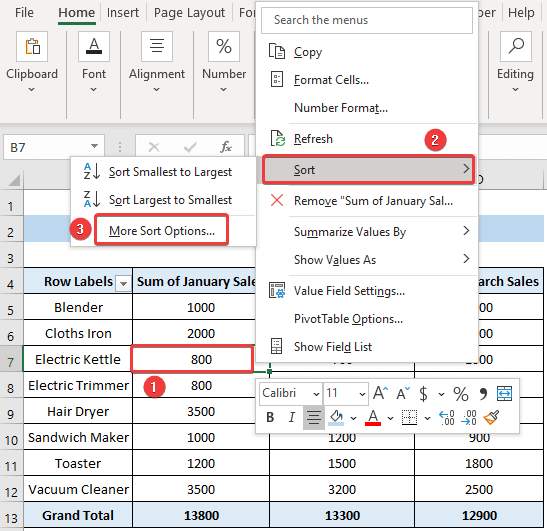The image size is (547, 531).
Task: Open the font size 11 dropdown
Action: [362, 394]
